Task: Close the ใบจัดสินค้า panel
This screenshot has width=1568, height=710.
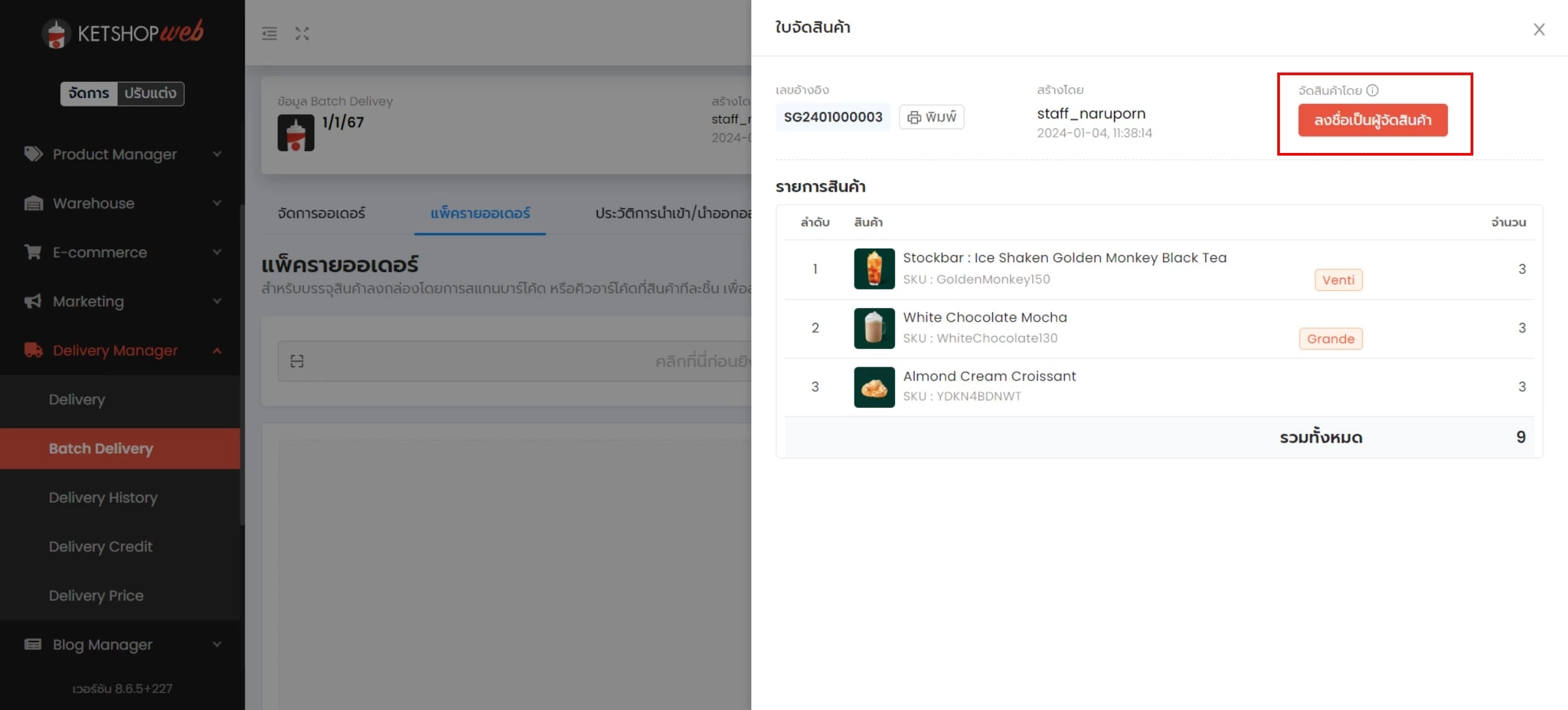Action: coord(1539,29)
